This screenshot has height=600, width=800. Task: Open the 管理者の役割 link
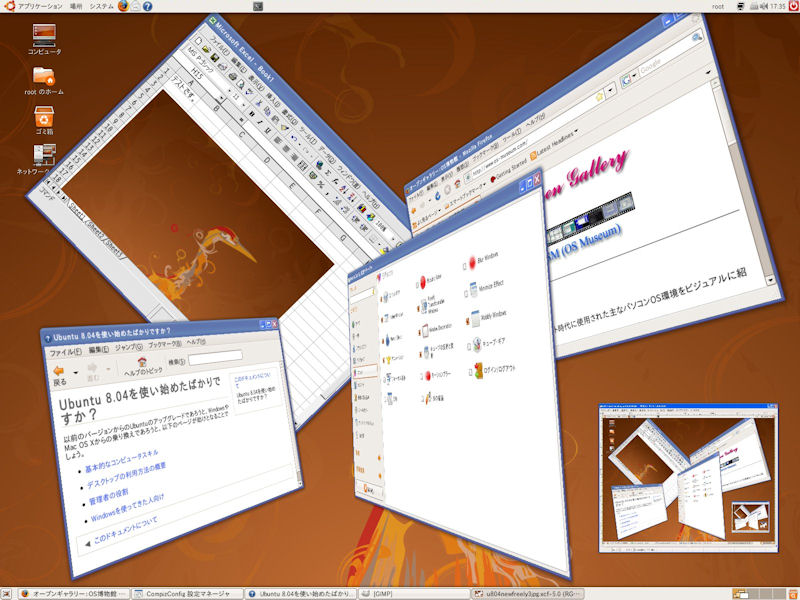[x=108, y=497]
